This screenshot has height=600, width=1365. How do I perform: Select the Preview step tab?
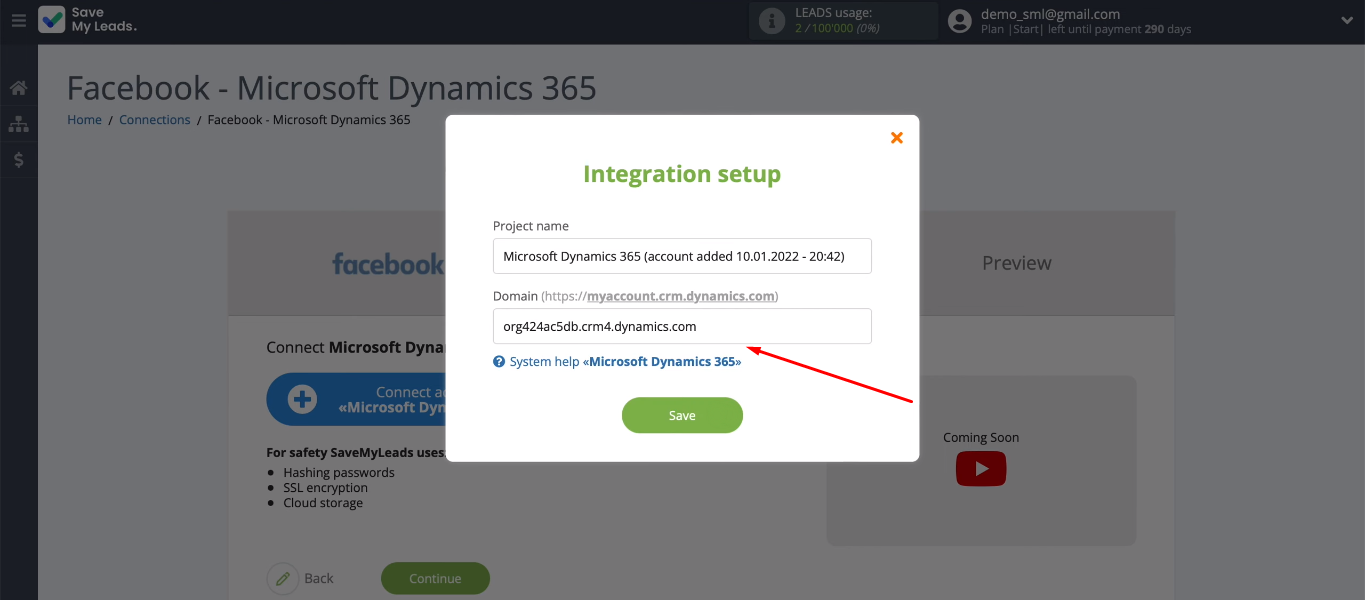1017,263
